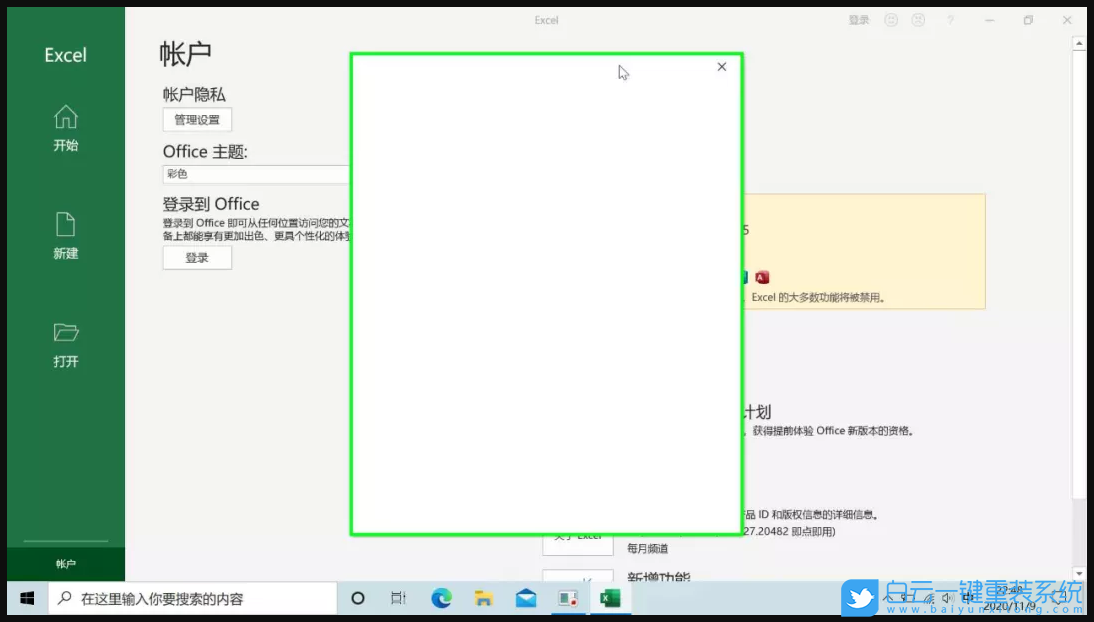Open File Explorer from the taskbar
Viewport: 1094px width, 622px height.
coord(482,597)
